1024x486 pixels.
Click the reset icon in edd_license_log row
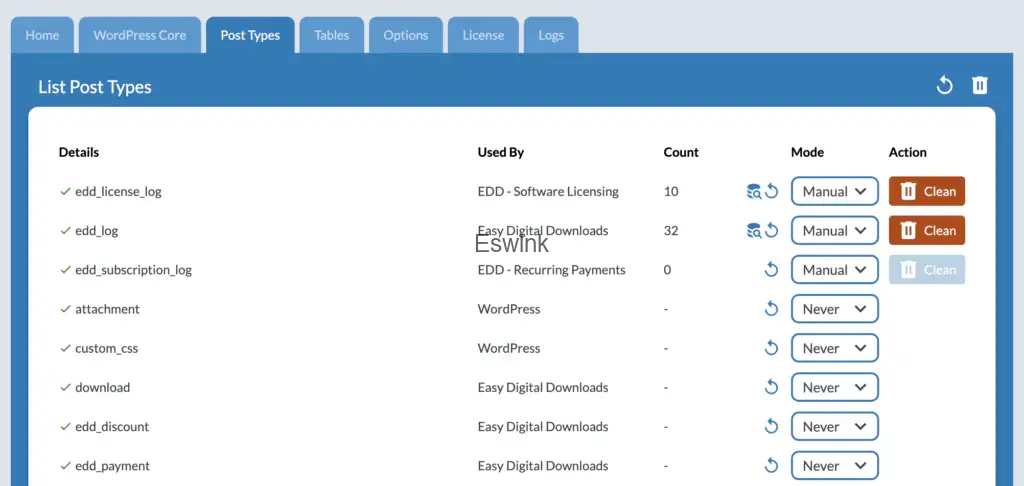[771, 192]
